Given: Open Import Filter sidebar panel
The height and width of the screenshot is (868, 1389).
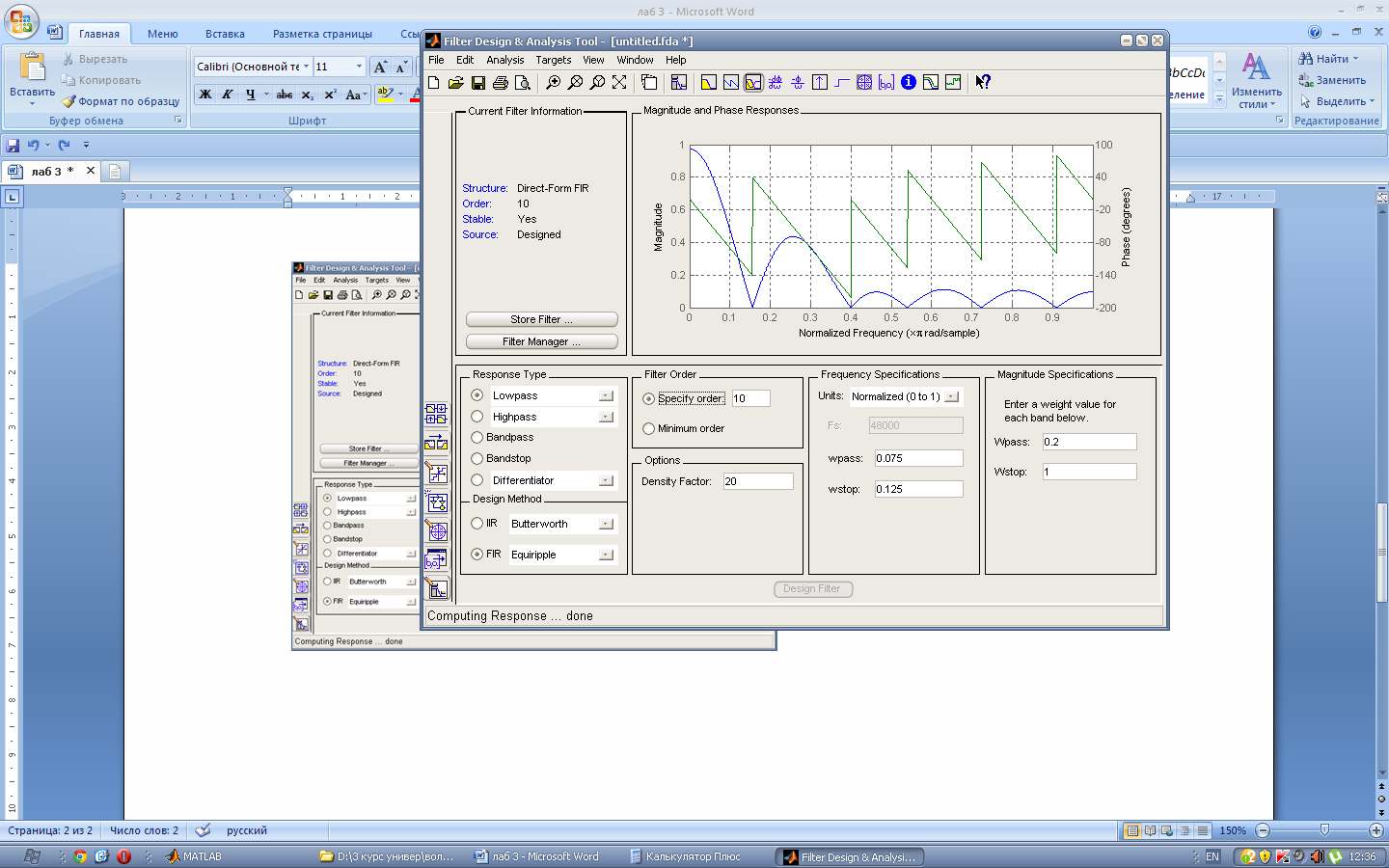Looking at the screenshot, I should [436, 560].
